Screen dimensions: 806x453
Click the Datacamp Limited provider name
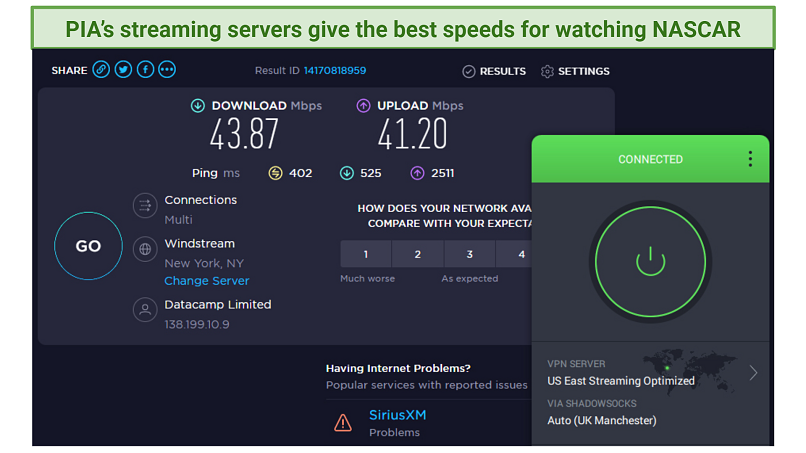coord(218,304)
